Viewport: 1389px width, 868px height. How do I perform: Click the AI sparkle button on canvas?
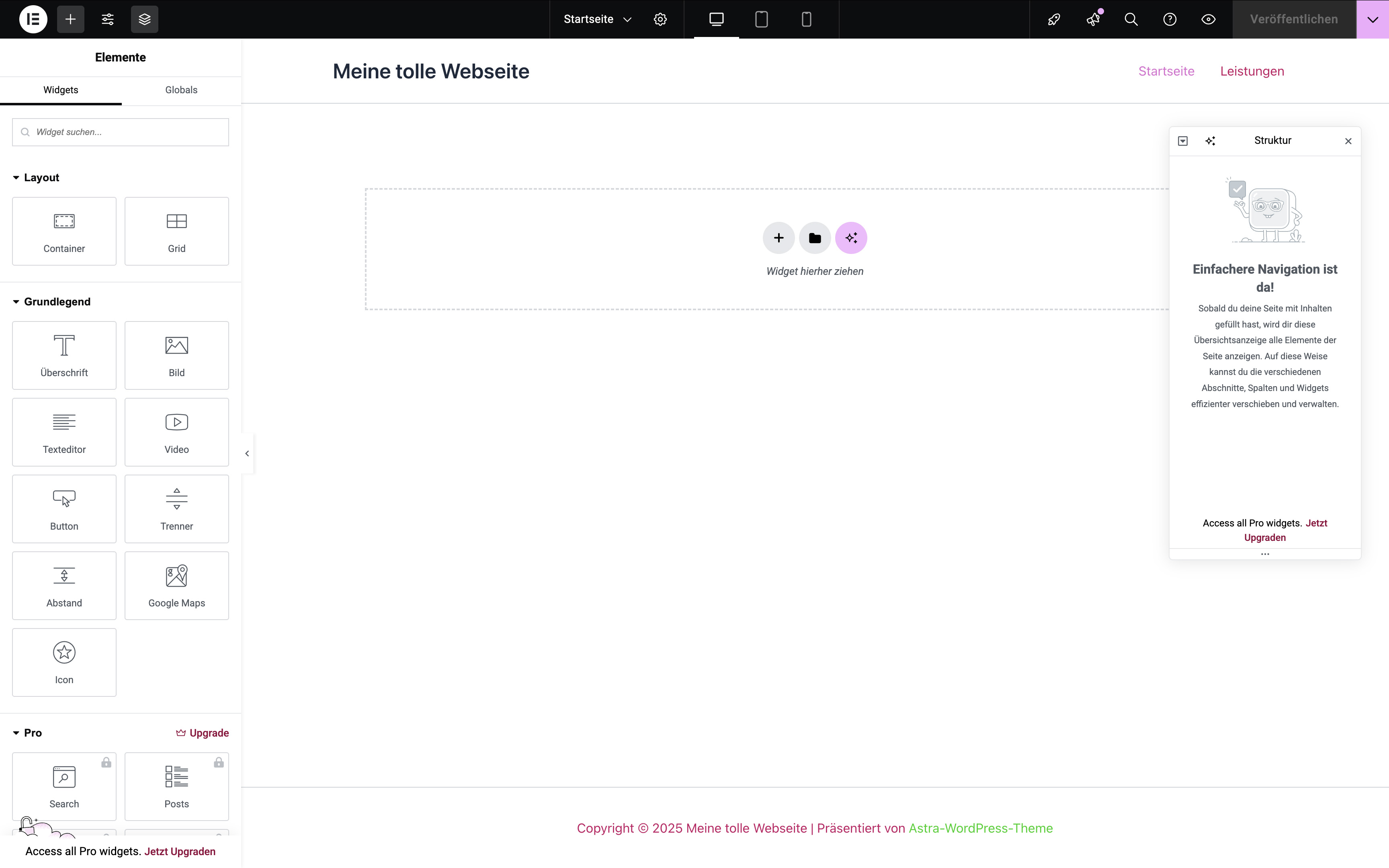[850, 237]
